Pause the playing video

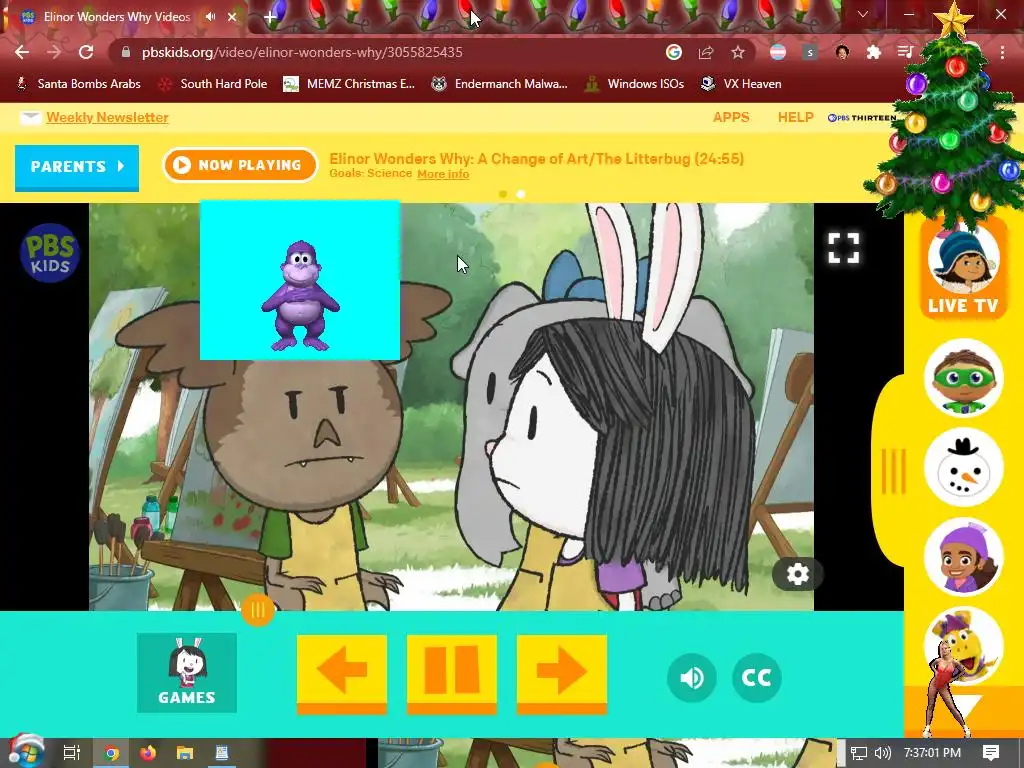pyautogui.click(x=452, y=673)
